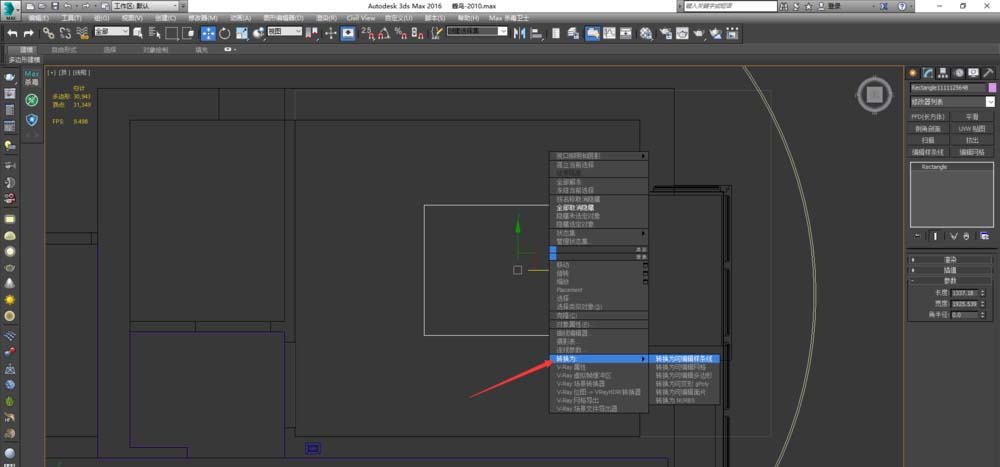The height and width of the screenshot is (467, 1000).
Task: Click the Undo arrow in the toolbar
Action: click(x=13, y=33)
